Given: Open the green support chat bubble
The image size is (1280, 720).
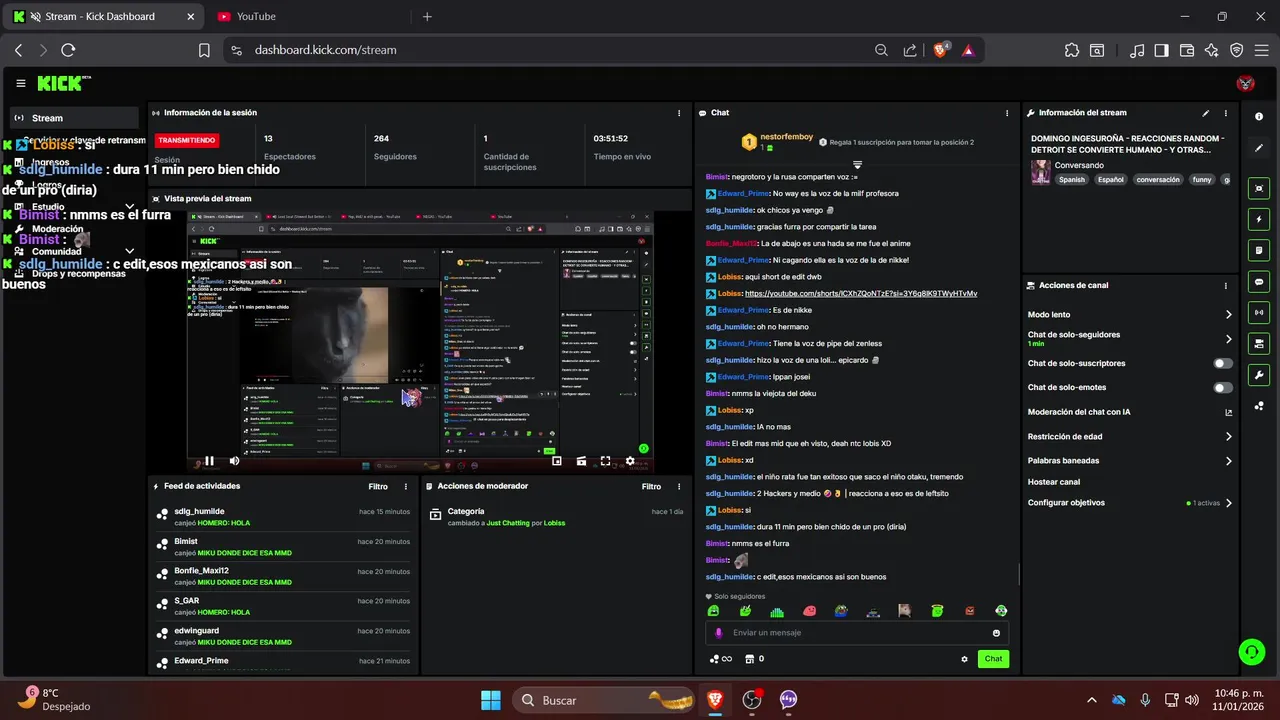Looking at the screenshot, I should 1251,652.
